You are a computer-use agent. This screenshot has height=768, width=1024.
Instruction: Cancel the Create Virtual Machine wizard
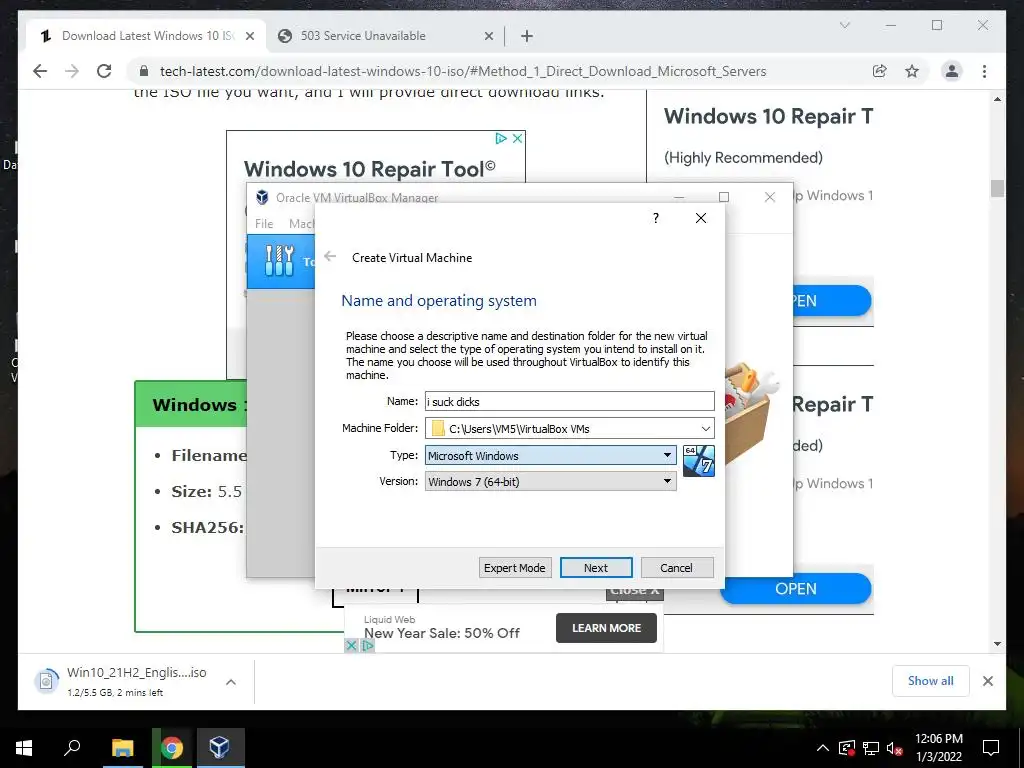pos(677,568)
